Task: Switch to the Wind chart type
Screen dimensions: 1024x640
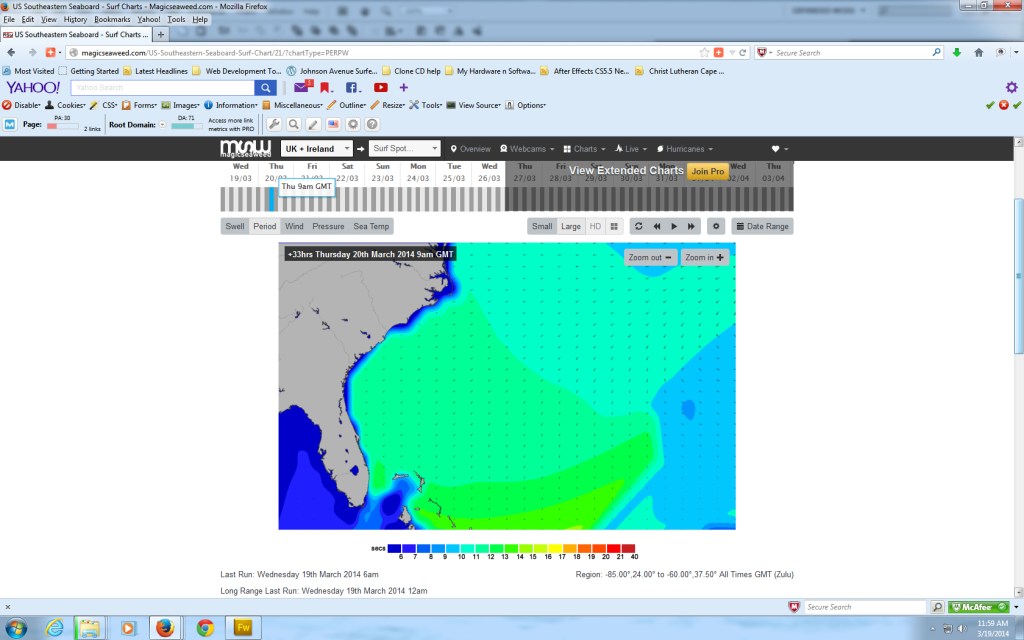Action: (293, 226)
